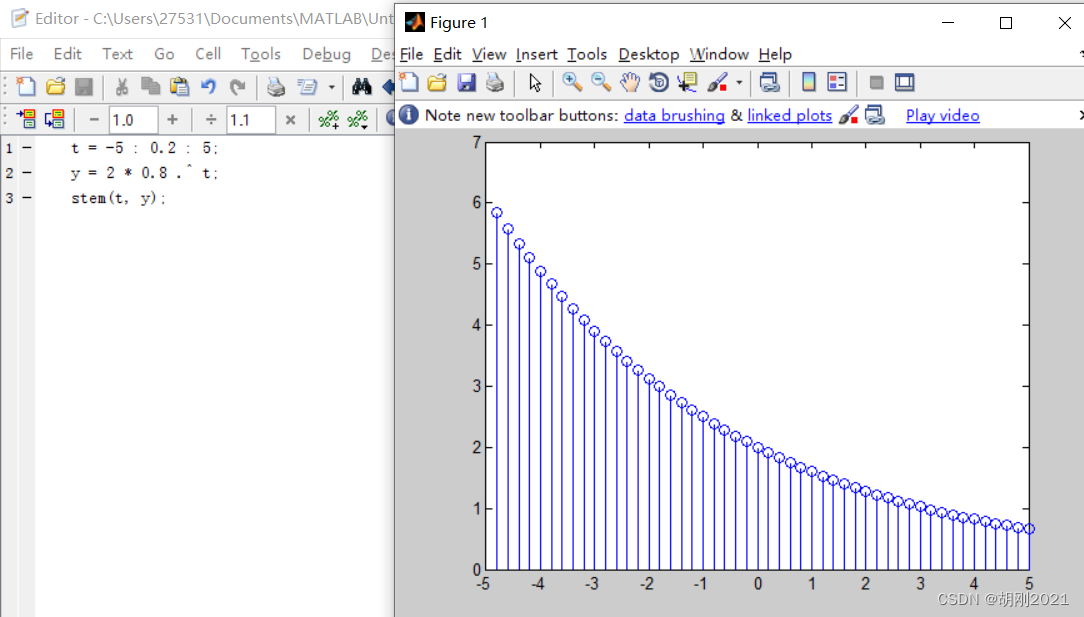Follow the data brushing link
The image size is (1084, 617).
coord(674,116)
